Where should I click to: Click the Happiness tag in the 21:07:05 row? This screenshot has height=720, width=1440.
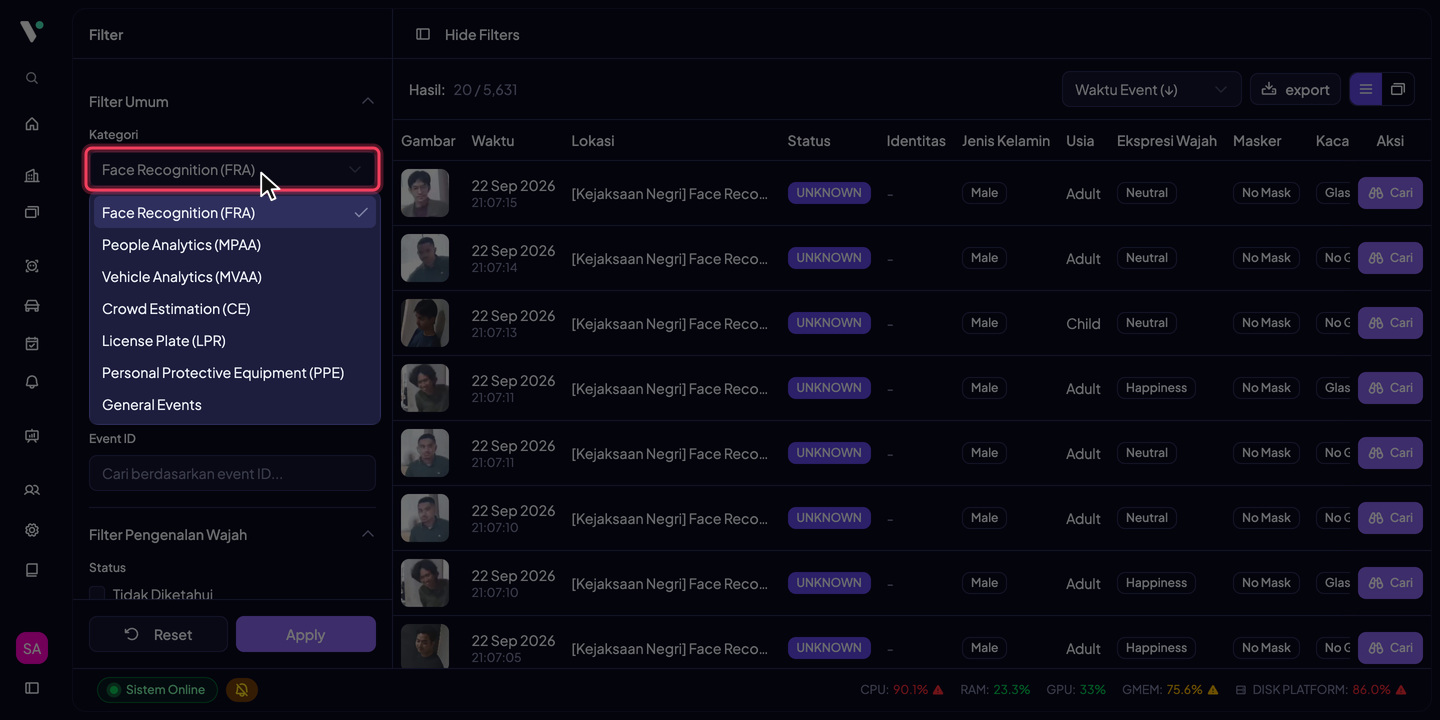coord(1156,648)
